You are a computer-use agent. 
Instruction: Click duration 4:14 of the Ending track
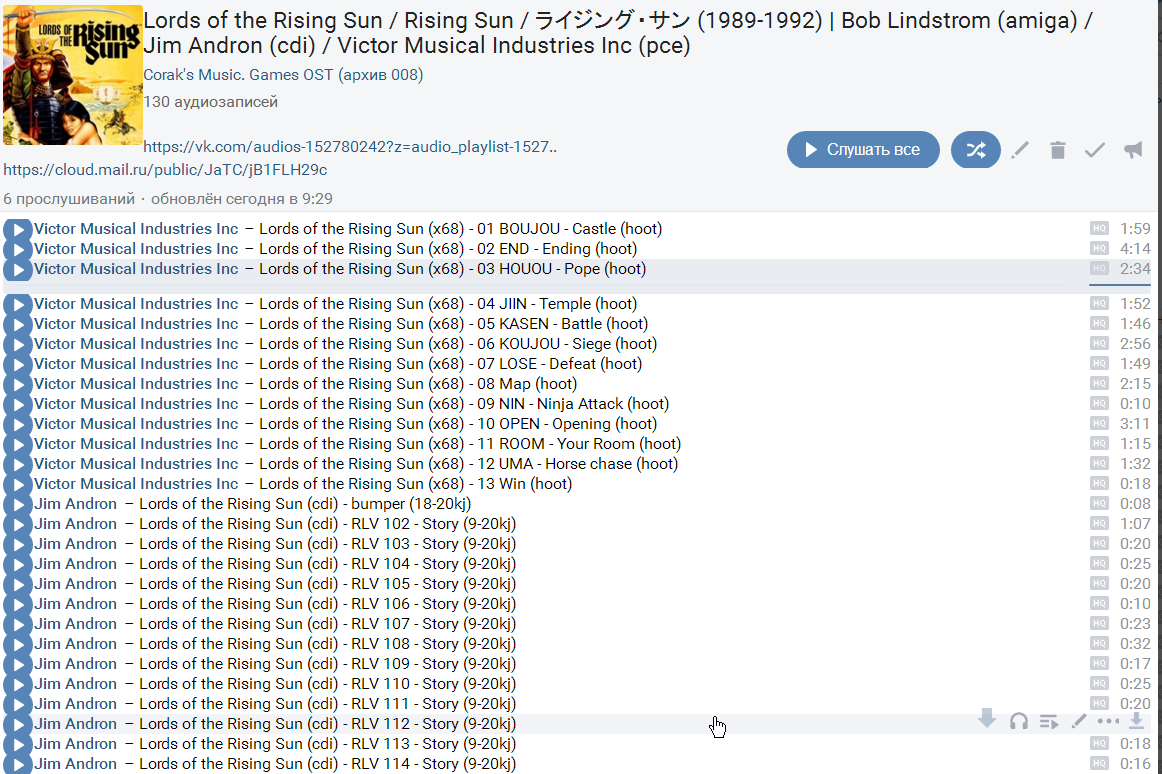[1135, 249]
